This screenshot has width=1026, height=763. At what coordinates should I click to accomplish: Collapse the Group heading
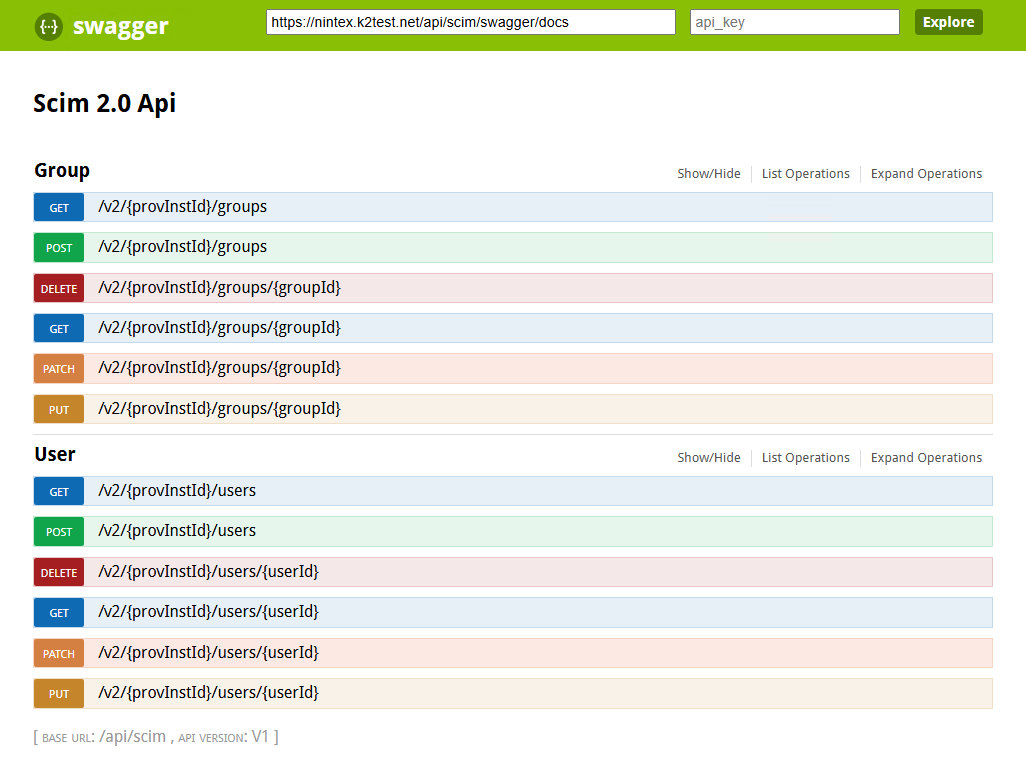tap(62, 171)
